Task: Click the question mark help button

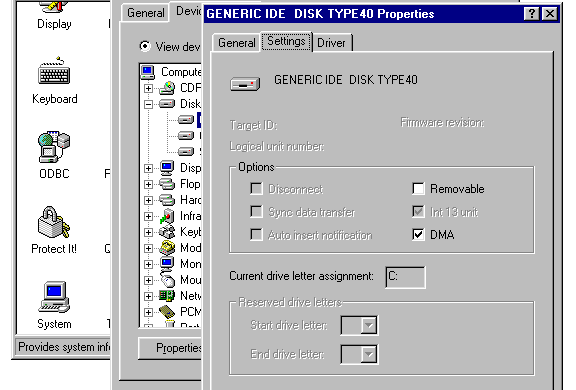Action: pyautogui.click(x=532, y=14)
